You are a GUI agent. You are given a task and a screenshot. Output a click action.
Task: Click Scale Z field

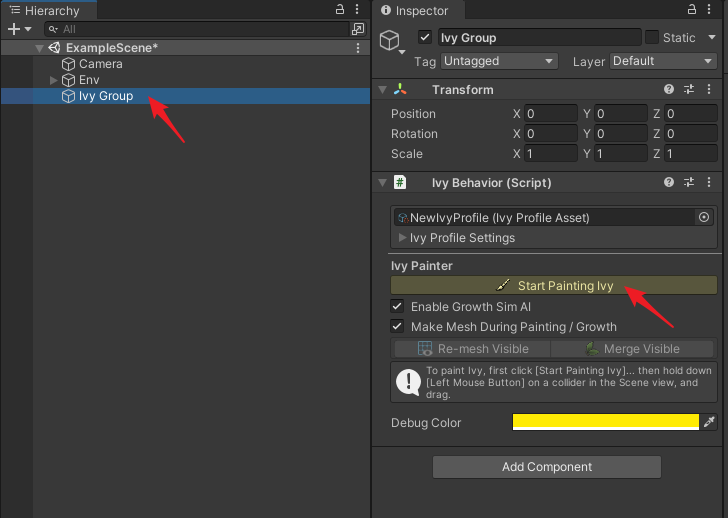[691, 154]
